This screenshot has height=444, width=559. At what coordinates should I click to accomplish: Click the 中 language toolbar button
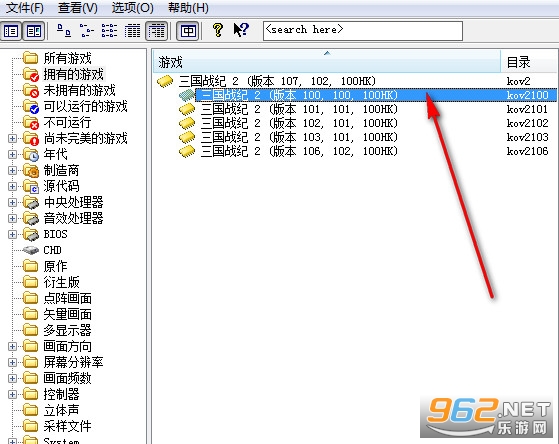coord(188,31)
